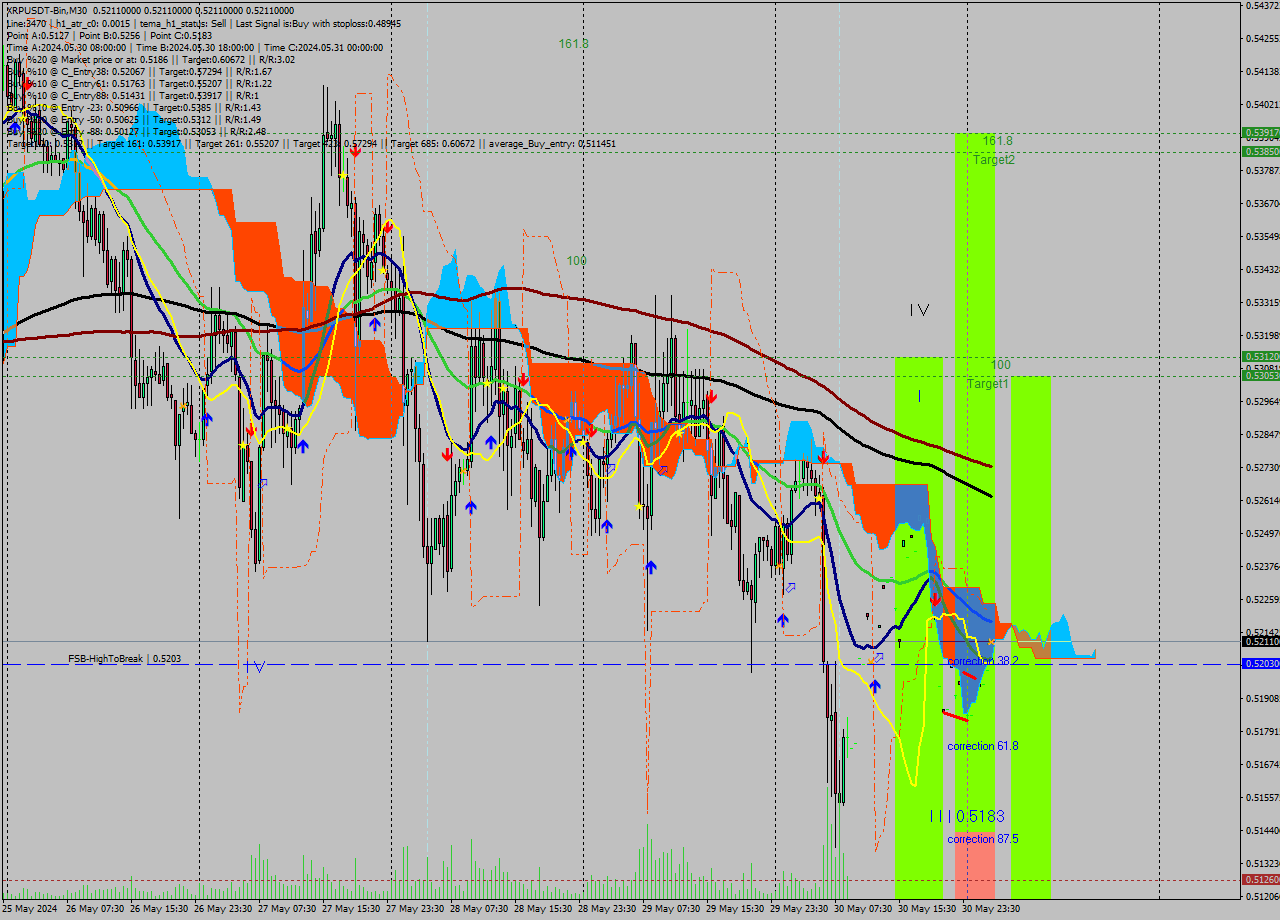Viewport: 1280px width, 920px height.
Task: Click '30 May 15:30' on the time axis
Action: pos(929,909)
